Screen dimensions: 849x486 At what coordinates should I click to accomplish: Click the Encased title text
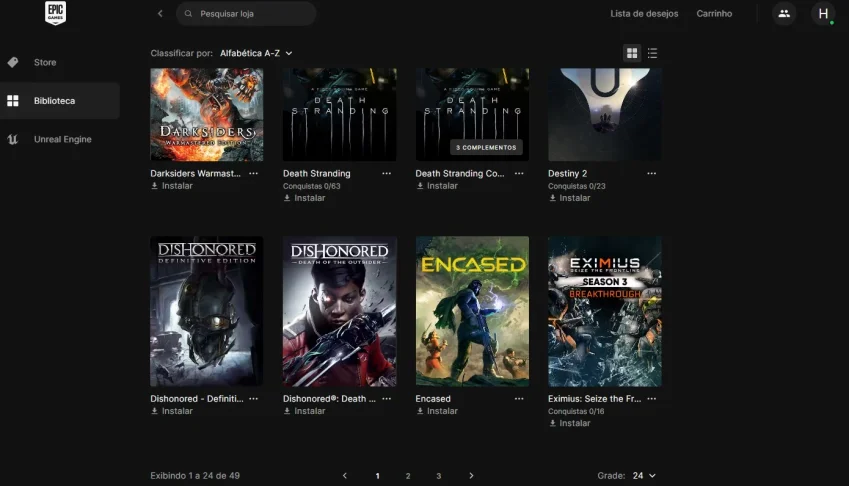[433, 399]
